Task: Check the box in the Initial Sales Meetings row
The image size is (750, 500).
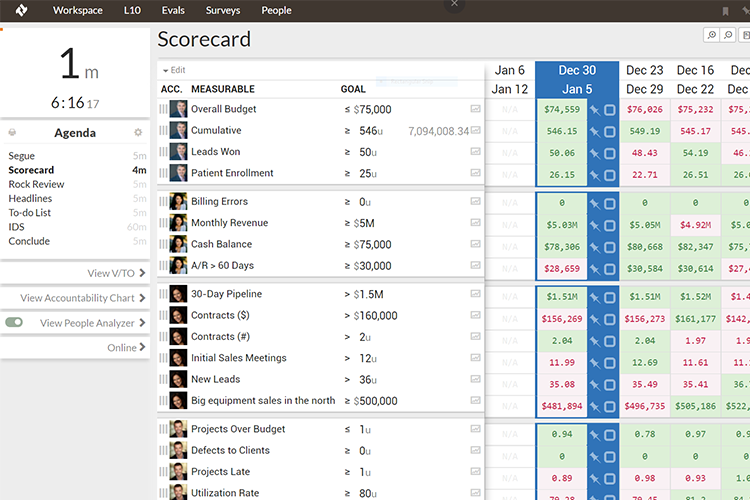Action: coord(610,363)
